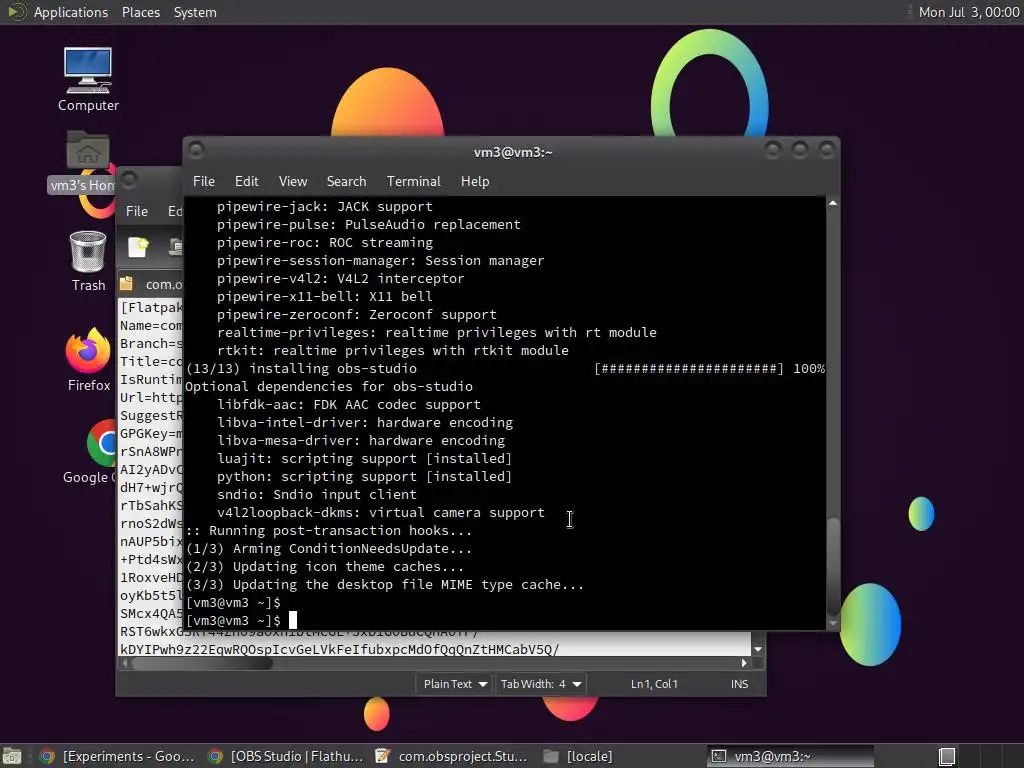Open the terminal File menu
Viewport: 1024px width, 768px height.
[x=204, y=182]
